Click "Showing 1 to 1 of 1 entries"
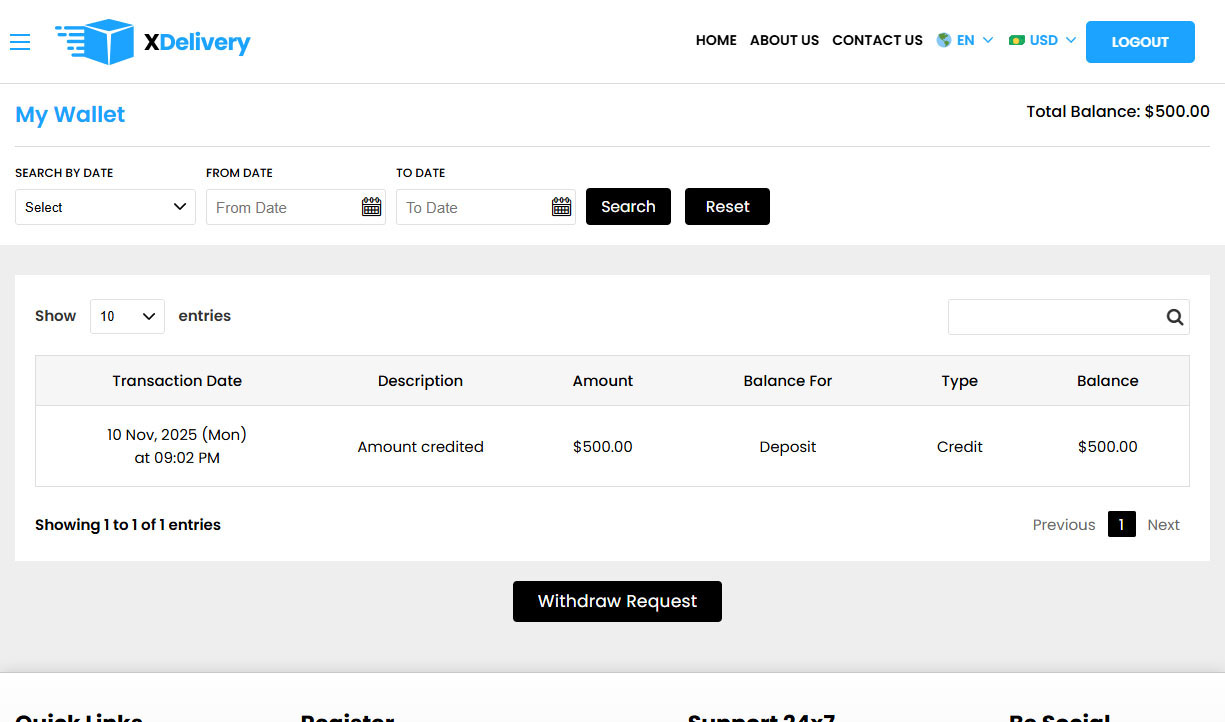The image size is (1225, 722). (128, 525)
